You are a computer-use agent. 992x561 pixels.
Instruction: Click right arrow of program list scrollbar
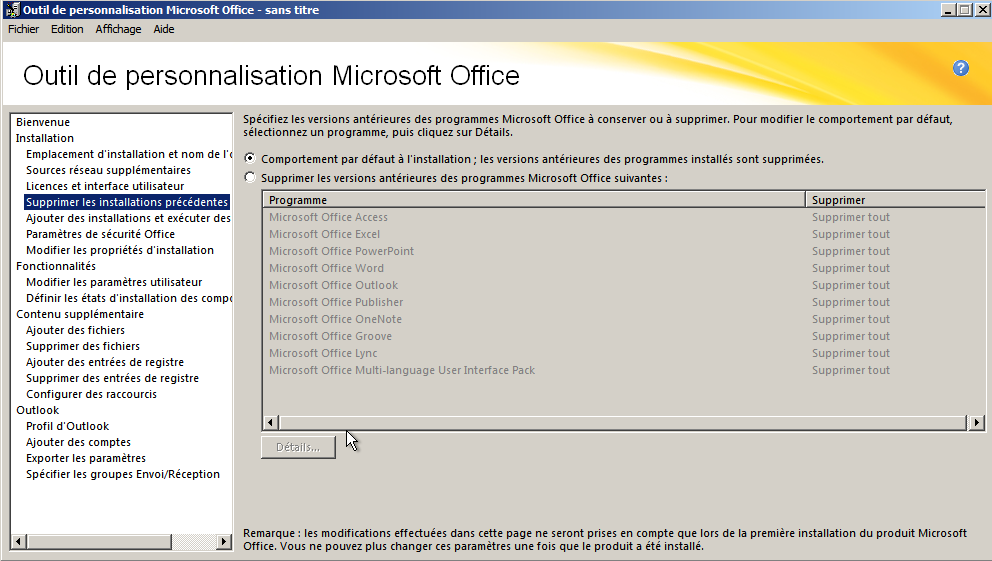[977, 422]
